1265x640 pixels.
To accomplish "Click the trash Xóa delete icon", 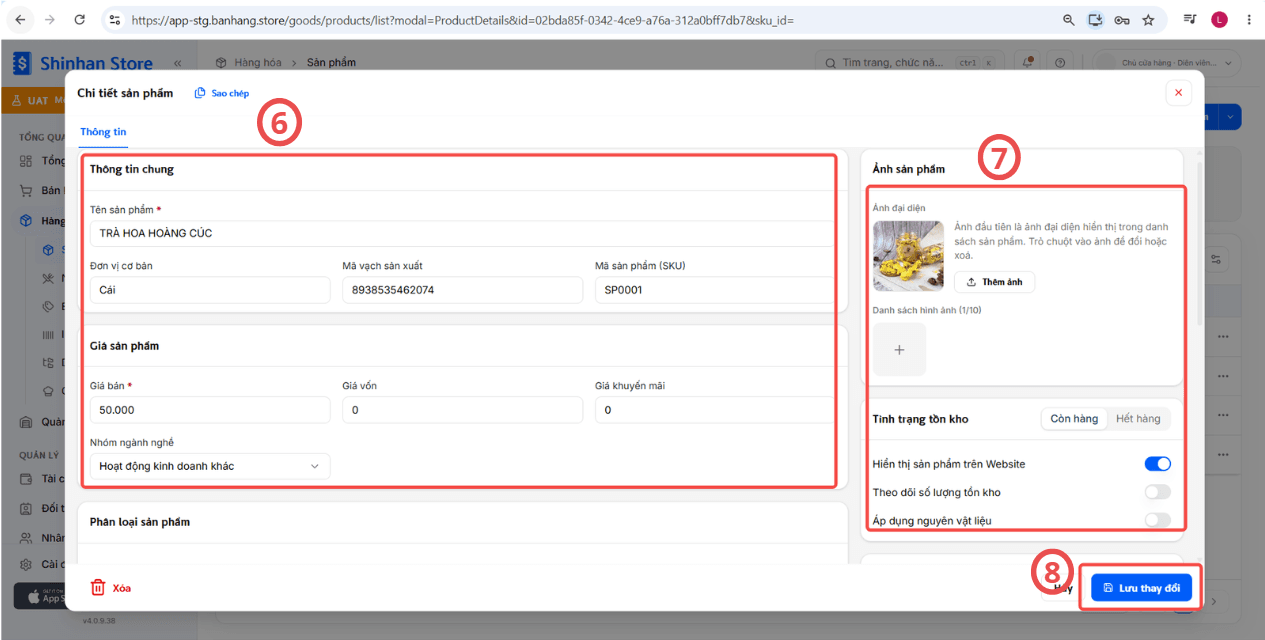I will coord(98,588).
